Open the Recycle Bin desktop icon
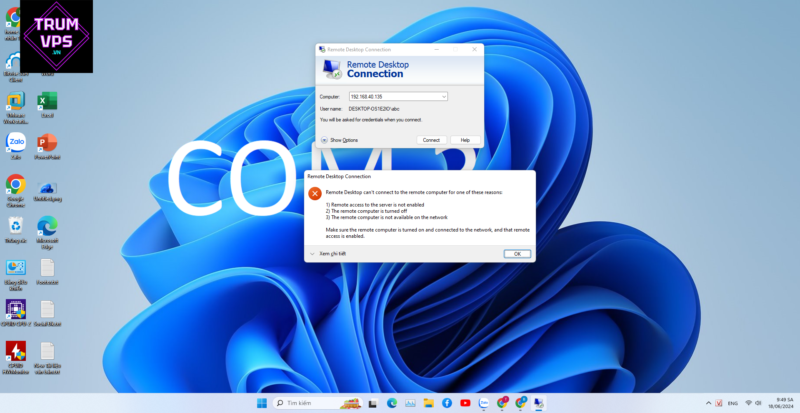This screenshot has height=413, width=800. click(16, 229)
